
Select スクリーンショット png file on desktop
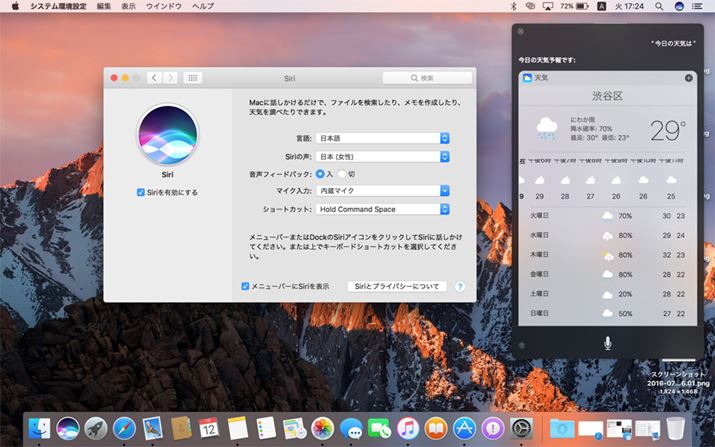click(x=678, y=382)
